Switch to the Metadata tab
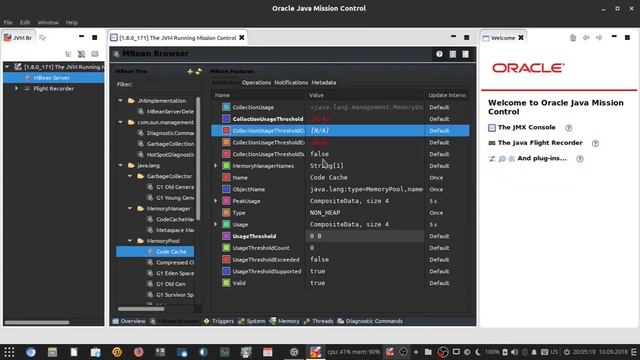Viewport: 640px width, 360px height. 324,82
